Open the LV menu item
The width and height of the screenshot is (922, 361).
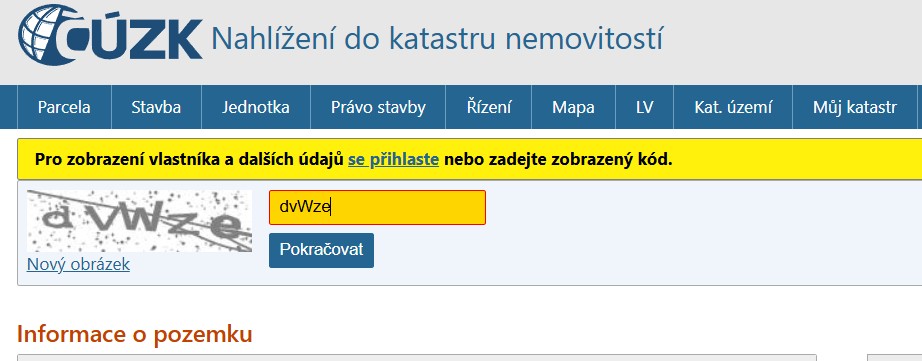pyautogui.click(x=644, y=107)
